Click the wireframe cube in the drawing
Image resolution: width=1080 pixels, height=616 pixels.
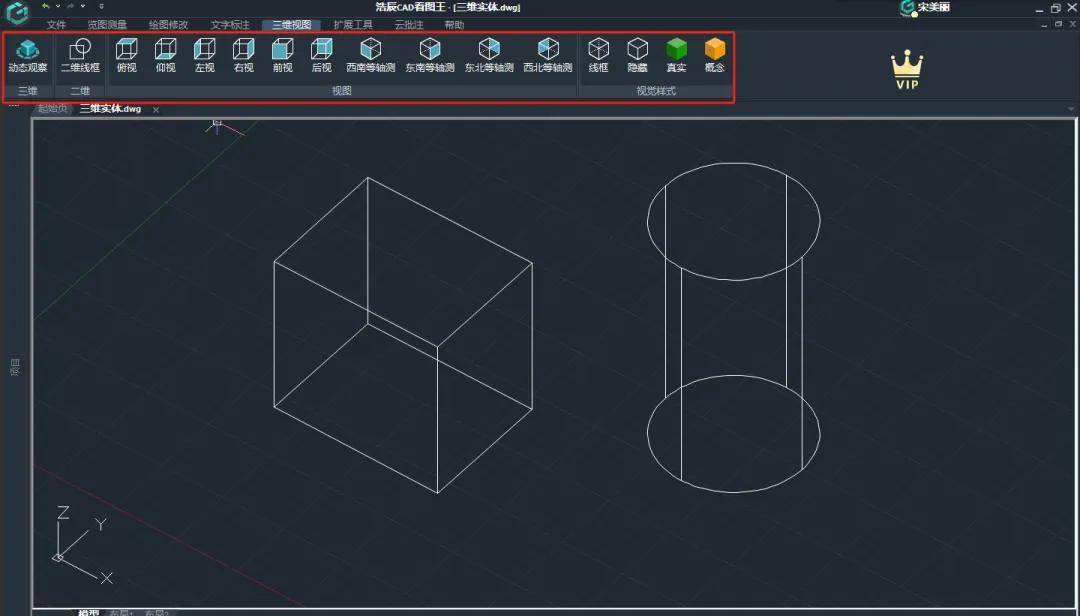(403, 335)
